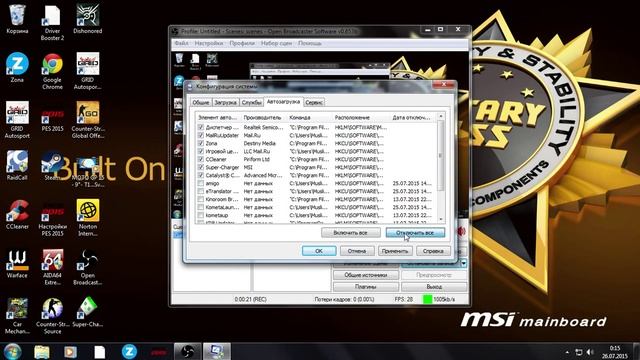The image size is (640, 360).
Task: Click the Отключить все button
Action: (415, 233)
